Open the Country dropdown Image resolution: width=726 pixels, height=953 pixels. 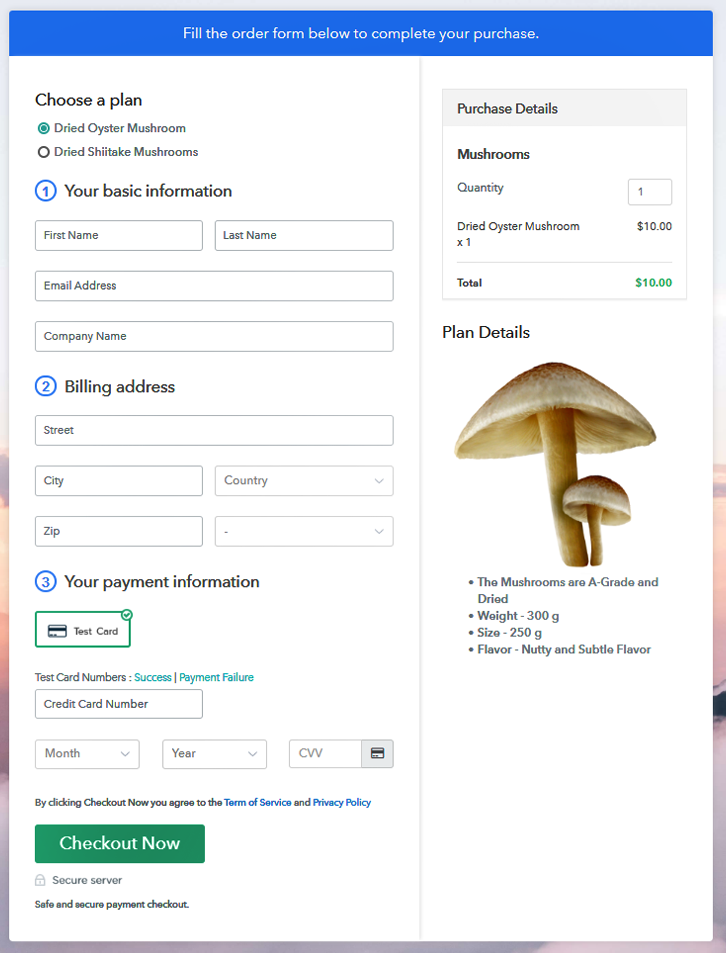pos(304,481)
